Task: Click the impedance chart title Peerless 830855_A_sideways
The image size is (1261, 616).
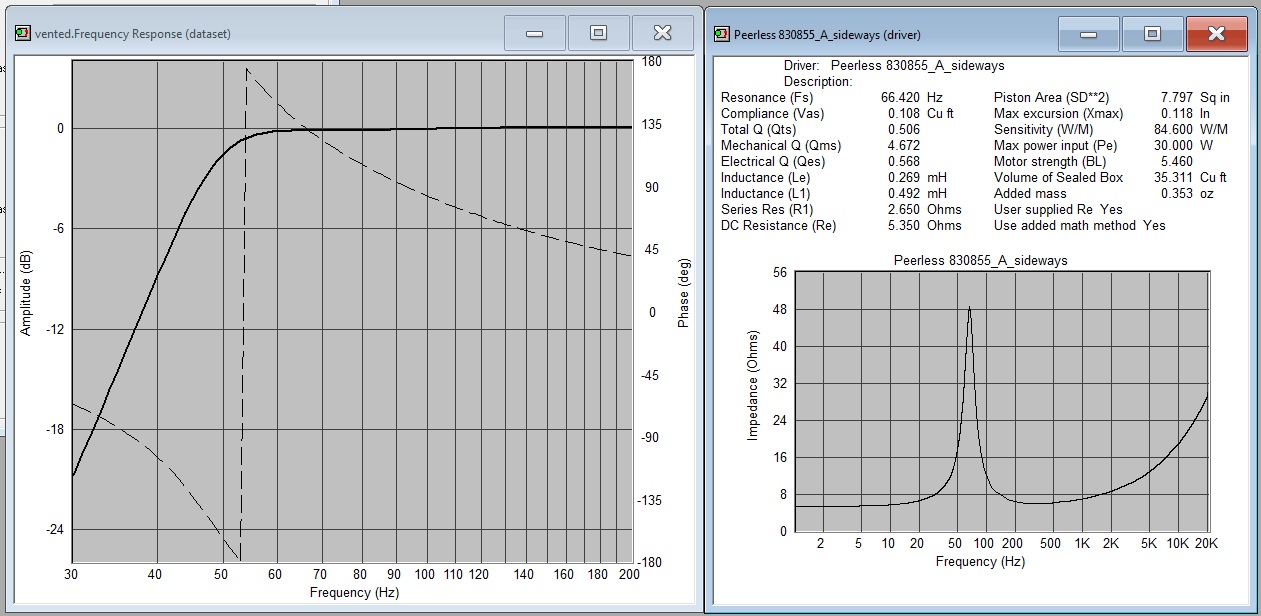Action: 980,260
